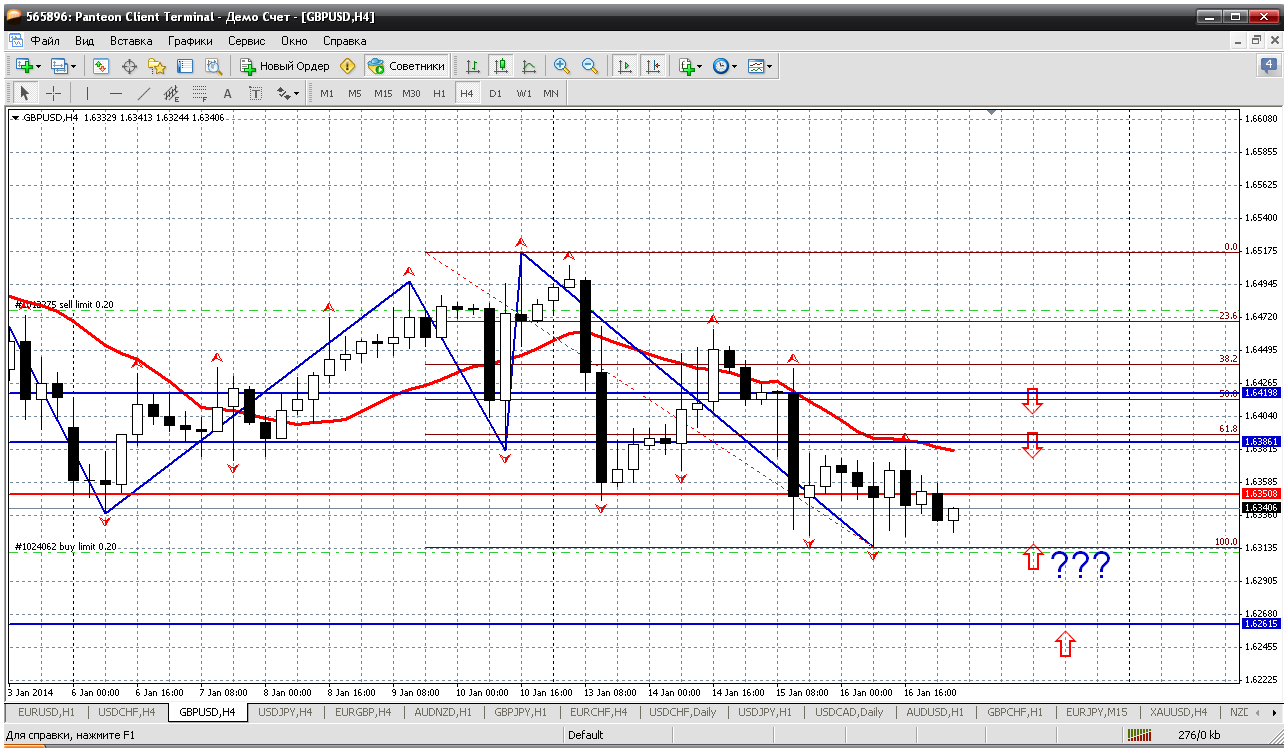The image size is (1288, 748).
Task: Open the Справка menu
Action: [x=344, y=41]
